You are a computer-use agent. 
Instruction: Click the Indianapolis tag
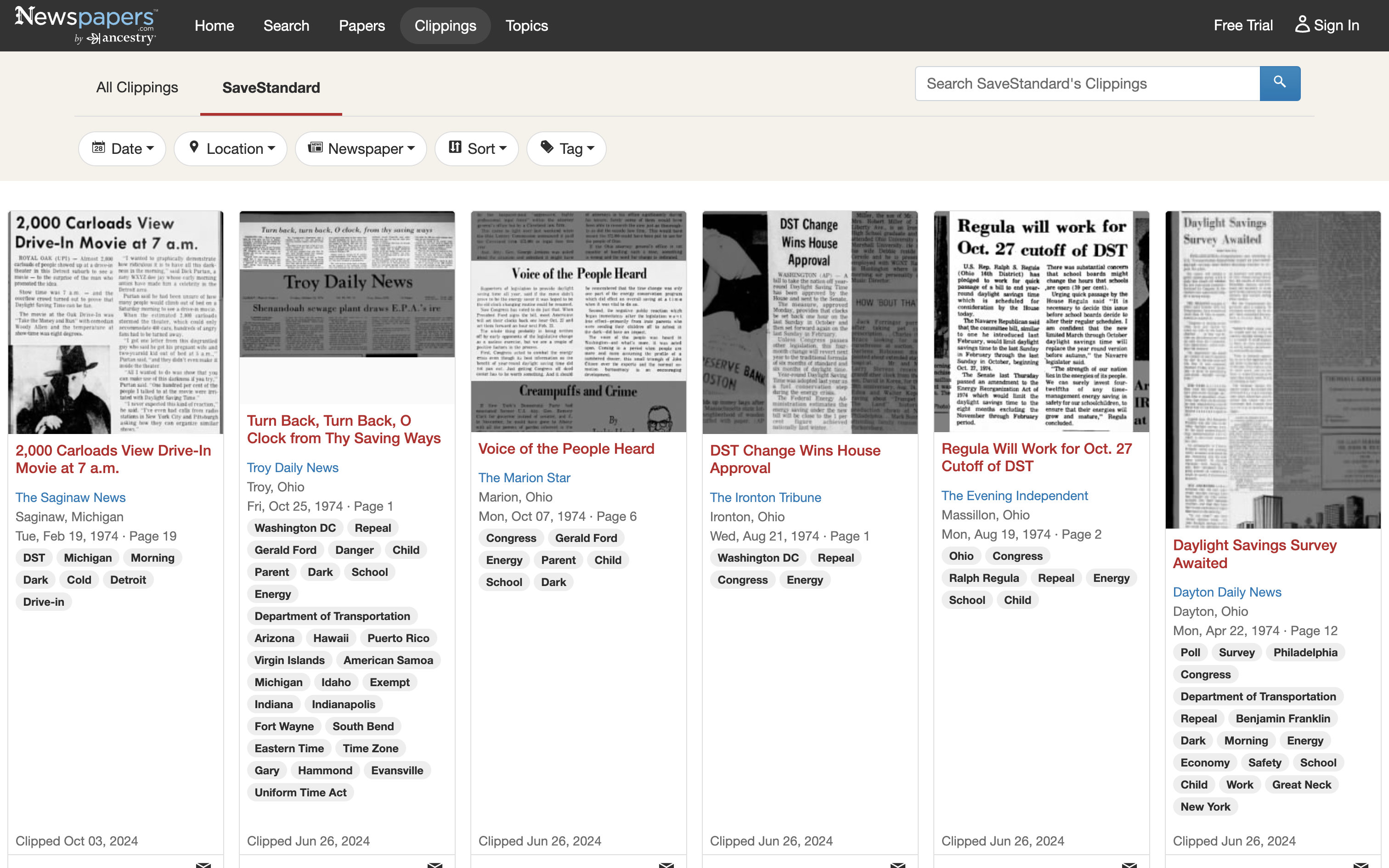coord(343,705)
